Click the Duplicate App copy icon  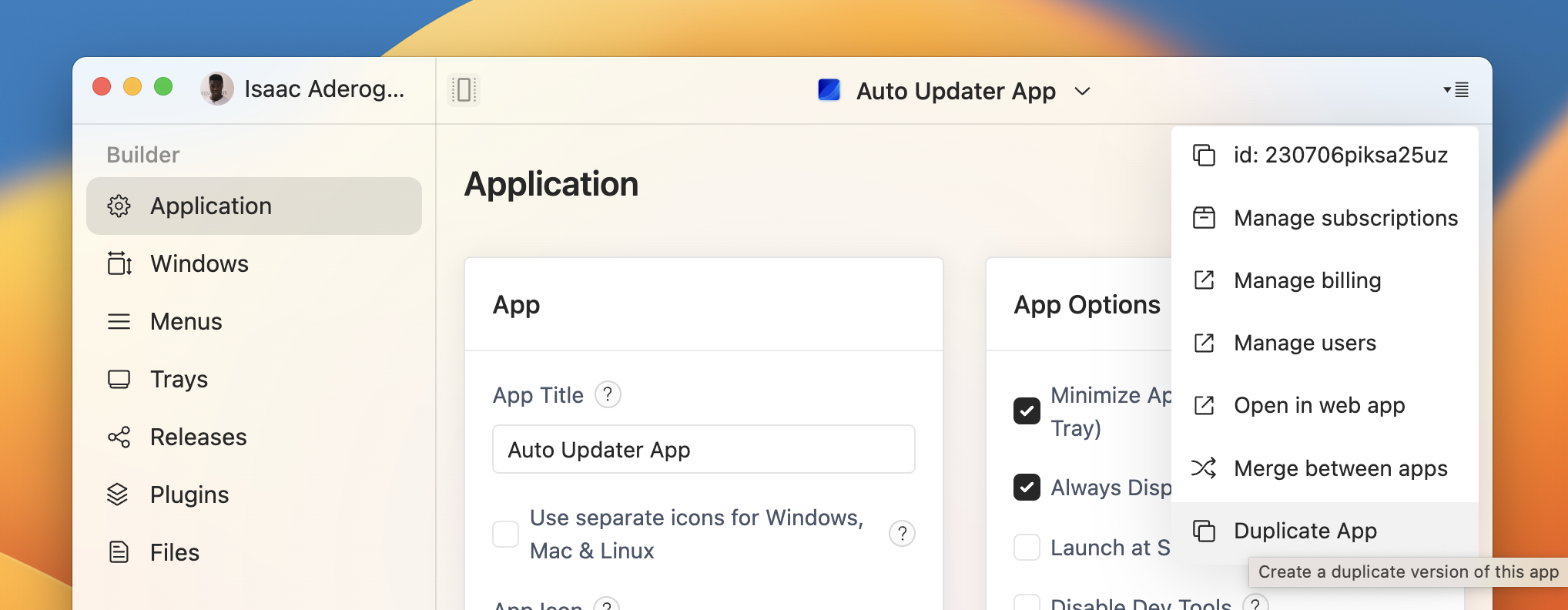pos(1204,531)
